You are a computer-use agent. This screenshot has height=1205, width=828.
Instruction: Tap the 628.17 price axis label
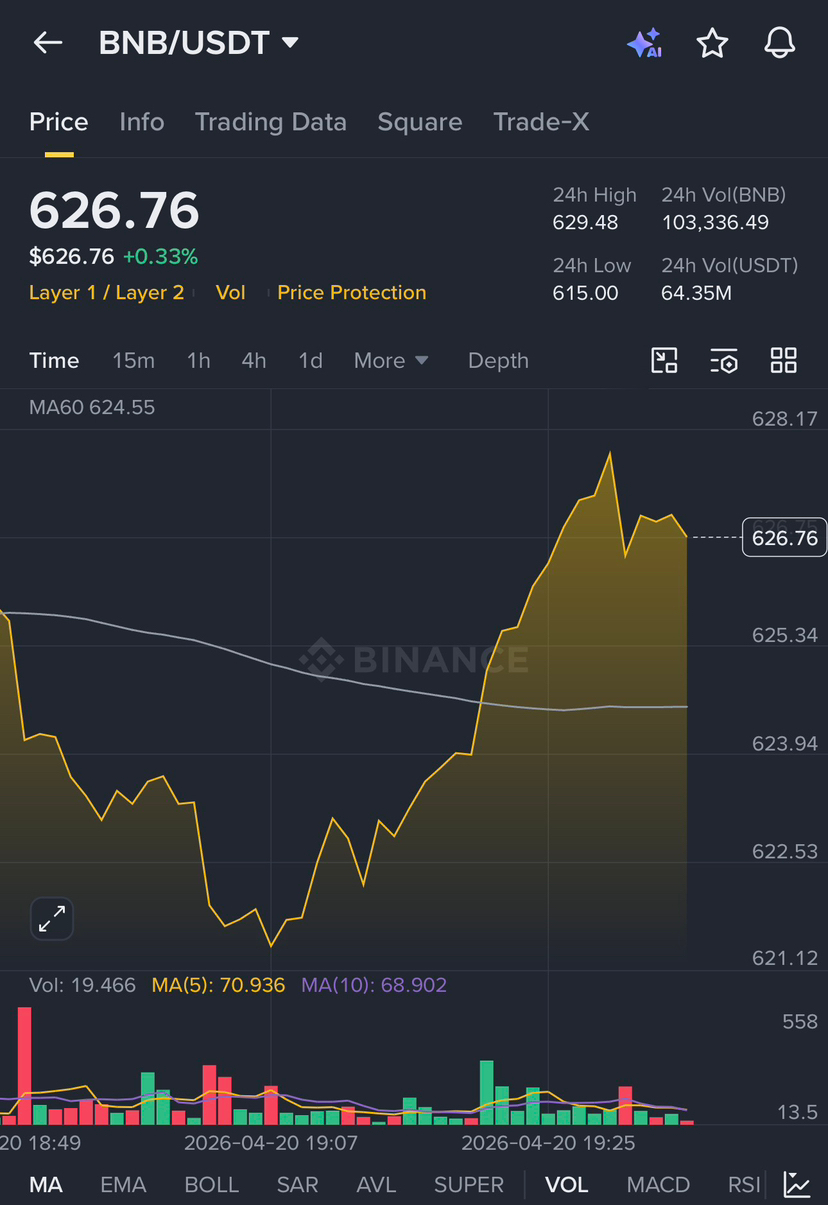(x=784, y=419)
